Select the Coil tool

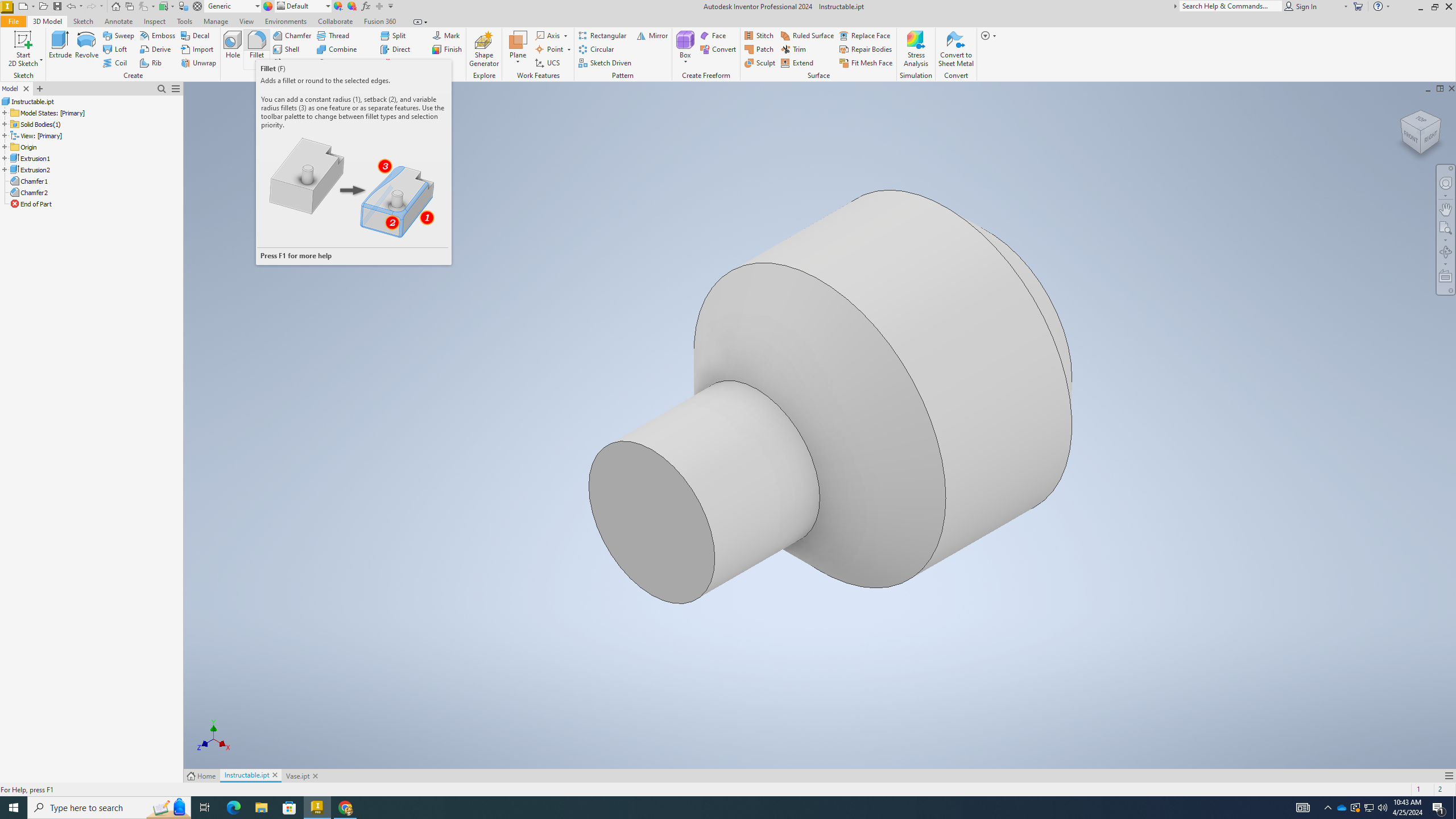[x=115, y=63]
